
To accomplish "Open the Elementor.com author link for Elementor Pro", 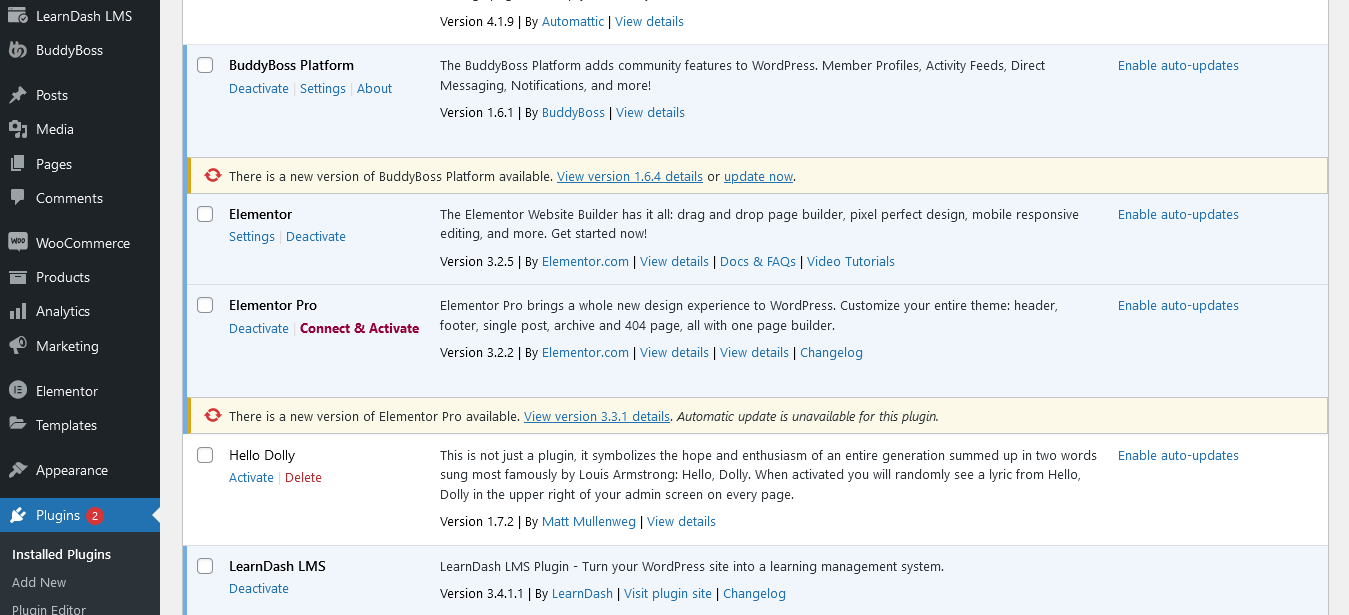I will click(585, 352).
